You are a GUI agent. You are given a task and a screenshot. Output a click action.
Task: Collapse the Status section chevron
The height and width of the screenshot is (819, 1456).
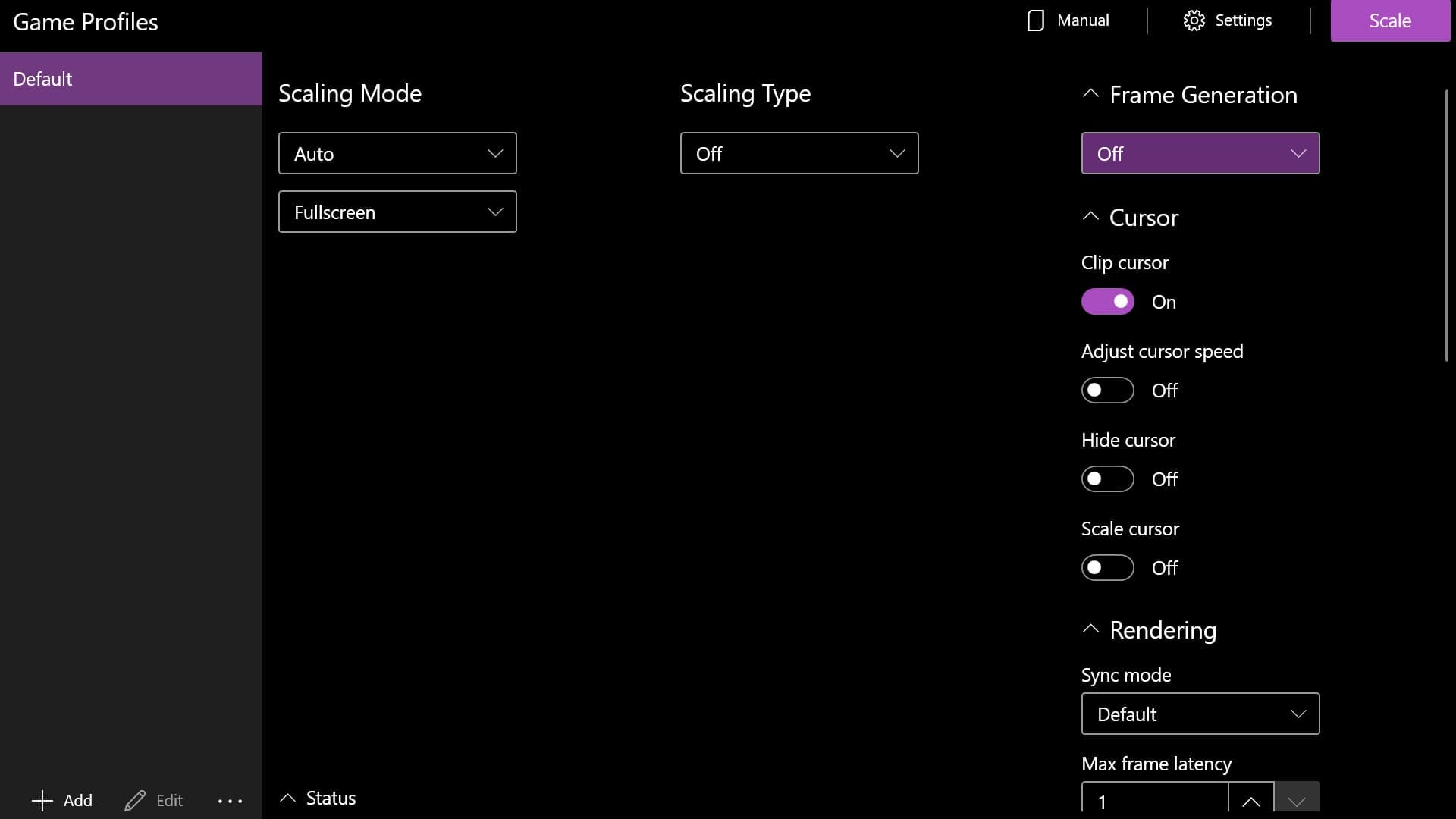tap(287, 798)
